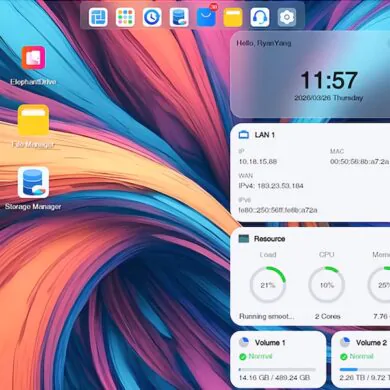
Task: Open the colorful app grid launcher in dock
Action: pos(125,17)
